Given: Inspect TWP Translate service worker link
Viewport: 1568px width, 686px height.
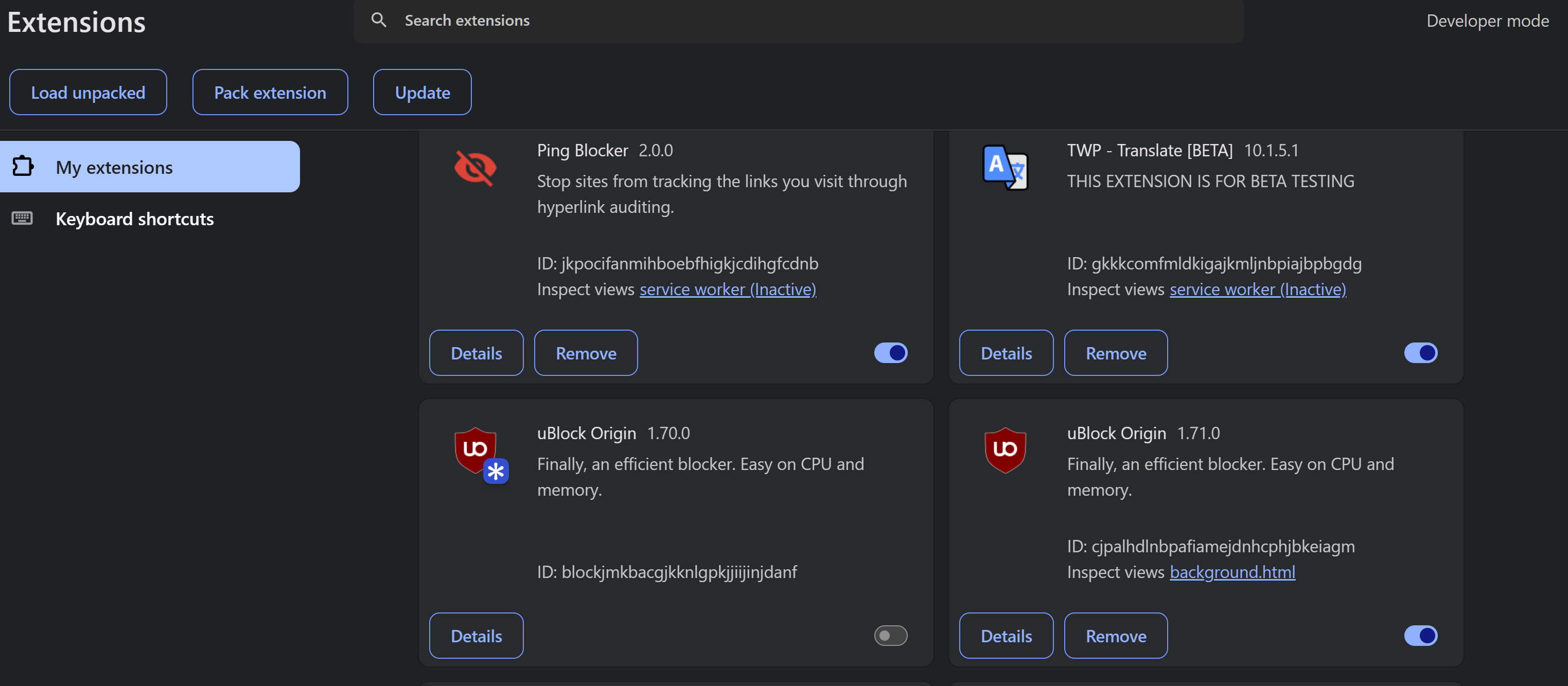Looking at the screenshot, I should tap(1258, 289).
